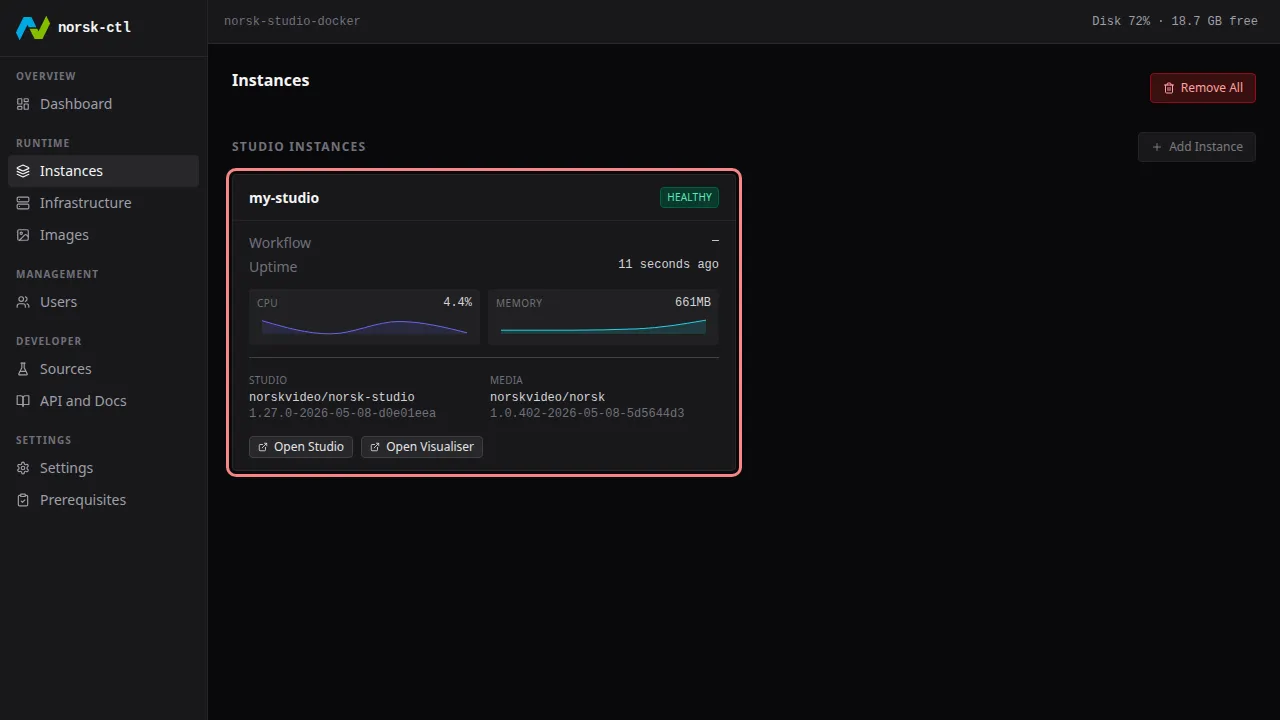Viewport: 1280px width, 720px height.
Task: Click the Dashboard grid icon
Action: click(23, 104)
